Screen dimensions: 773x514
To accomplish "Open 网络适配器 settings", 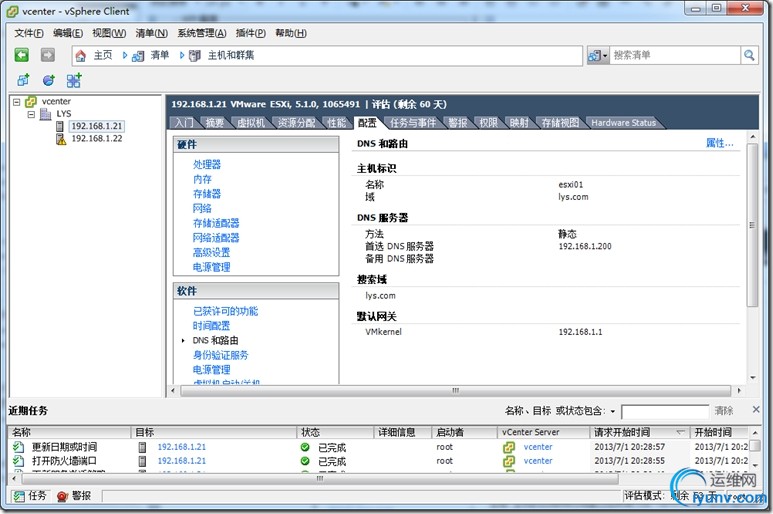I will point(216,238).
